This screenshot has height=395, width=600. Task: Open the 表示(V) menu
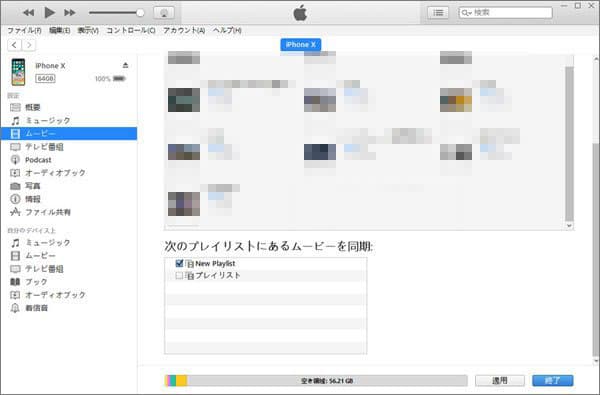88,30
